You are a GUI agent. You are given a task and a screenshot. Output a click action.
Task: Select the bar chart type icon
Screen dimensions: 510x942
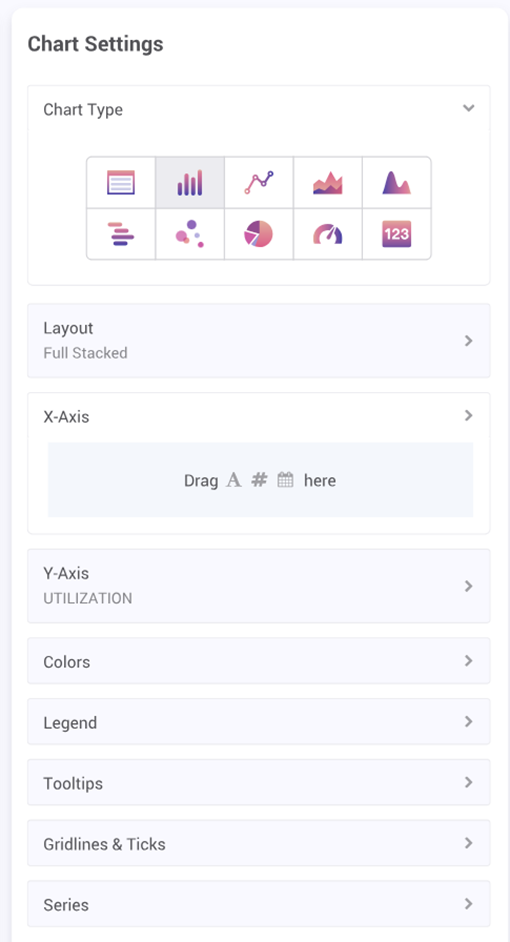tap(190, 183)
